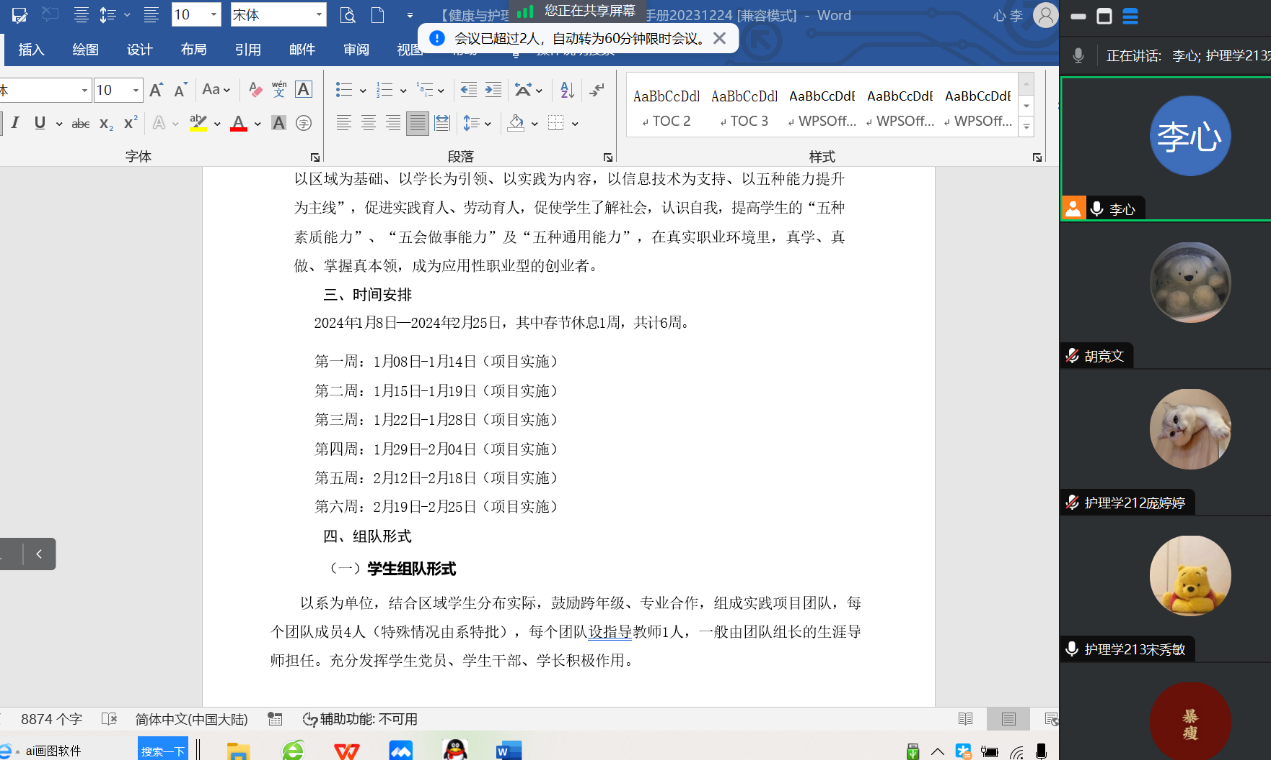Open QQ penguin from taskbar
1271x760 pixels.
point(456,750)
